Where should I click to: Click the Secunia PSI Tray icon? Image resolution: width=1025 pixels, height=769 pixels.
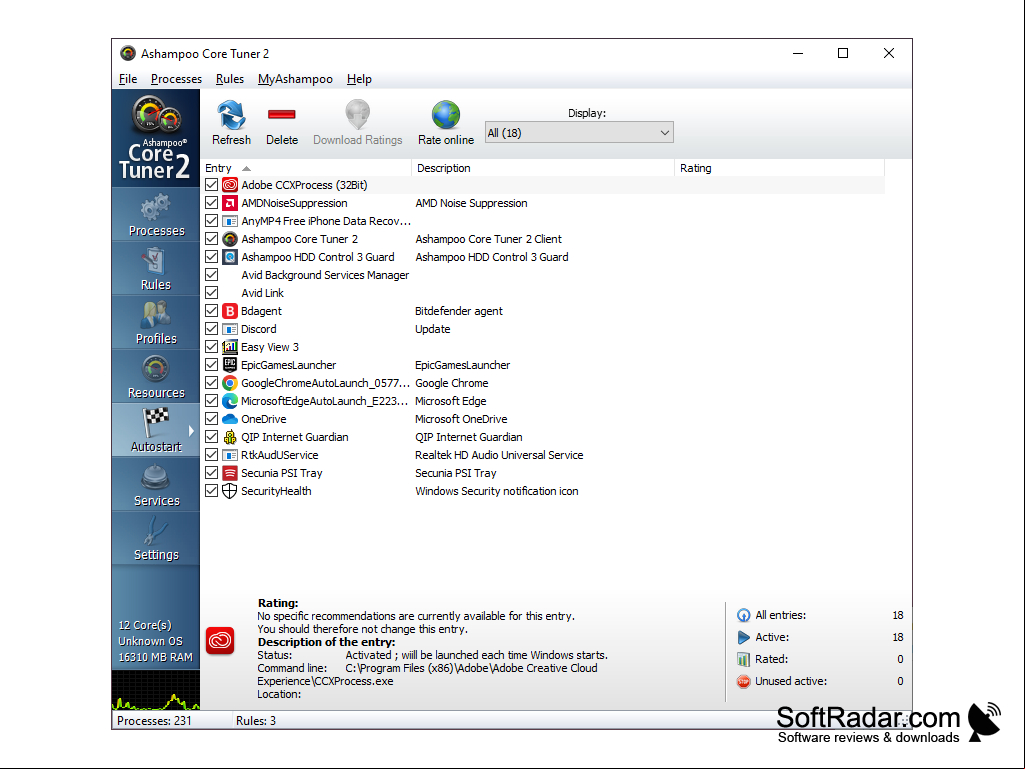[x=229, y=473]
